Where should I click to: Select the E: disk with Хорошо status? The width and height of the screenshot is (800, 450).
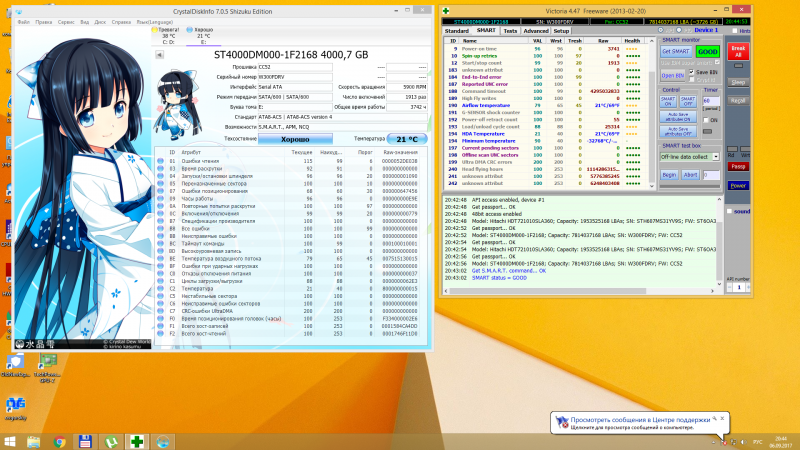click(x=203, y=36)
